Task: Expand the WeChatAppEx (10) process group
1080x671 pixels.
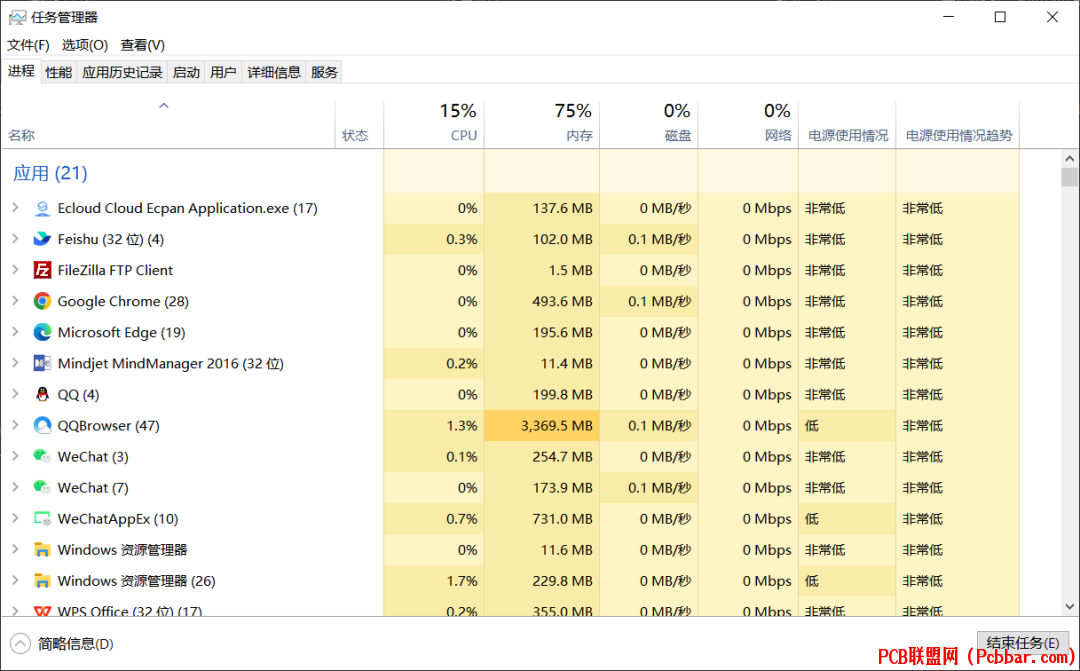Action: click(15, 517)
